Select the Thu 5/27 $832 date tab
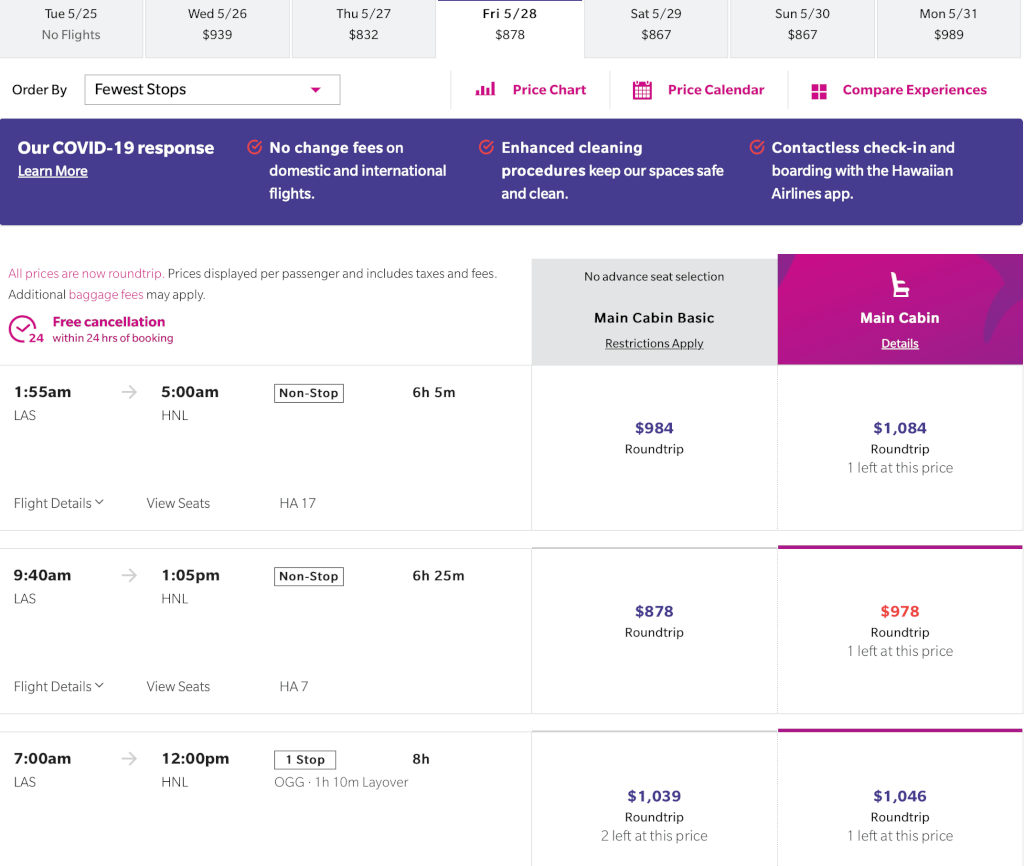Image resolution: width=1024 pixels, height=866 pixels. pyautogui.click(x=364, y=29)
